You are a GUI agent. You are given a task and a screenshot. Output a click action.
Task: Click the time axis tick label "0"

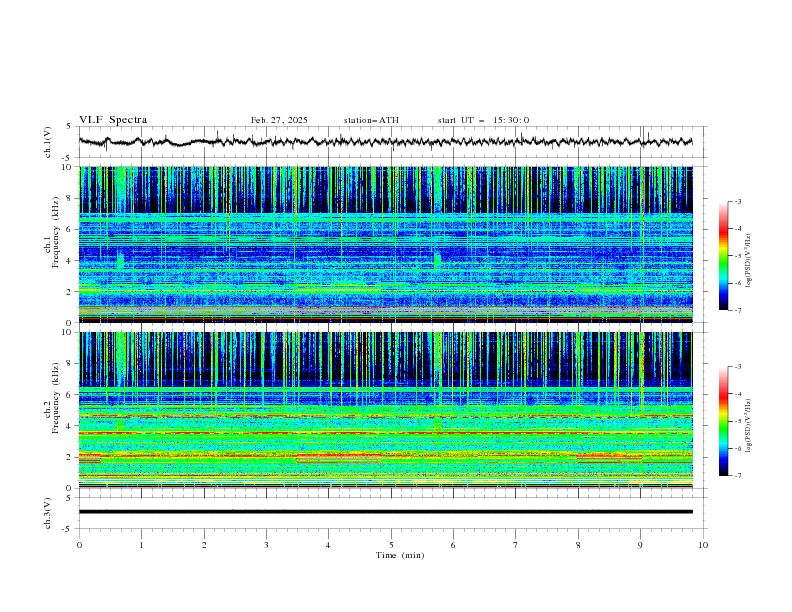(79, 545)
